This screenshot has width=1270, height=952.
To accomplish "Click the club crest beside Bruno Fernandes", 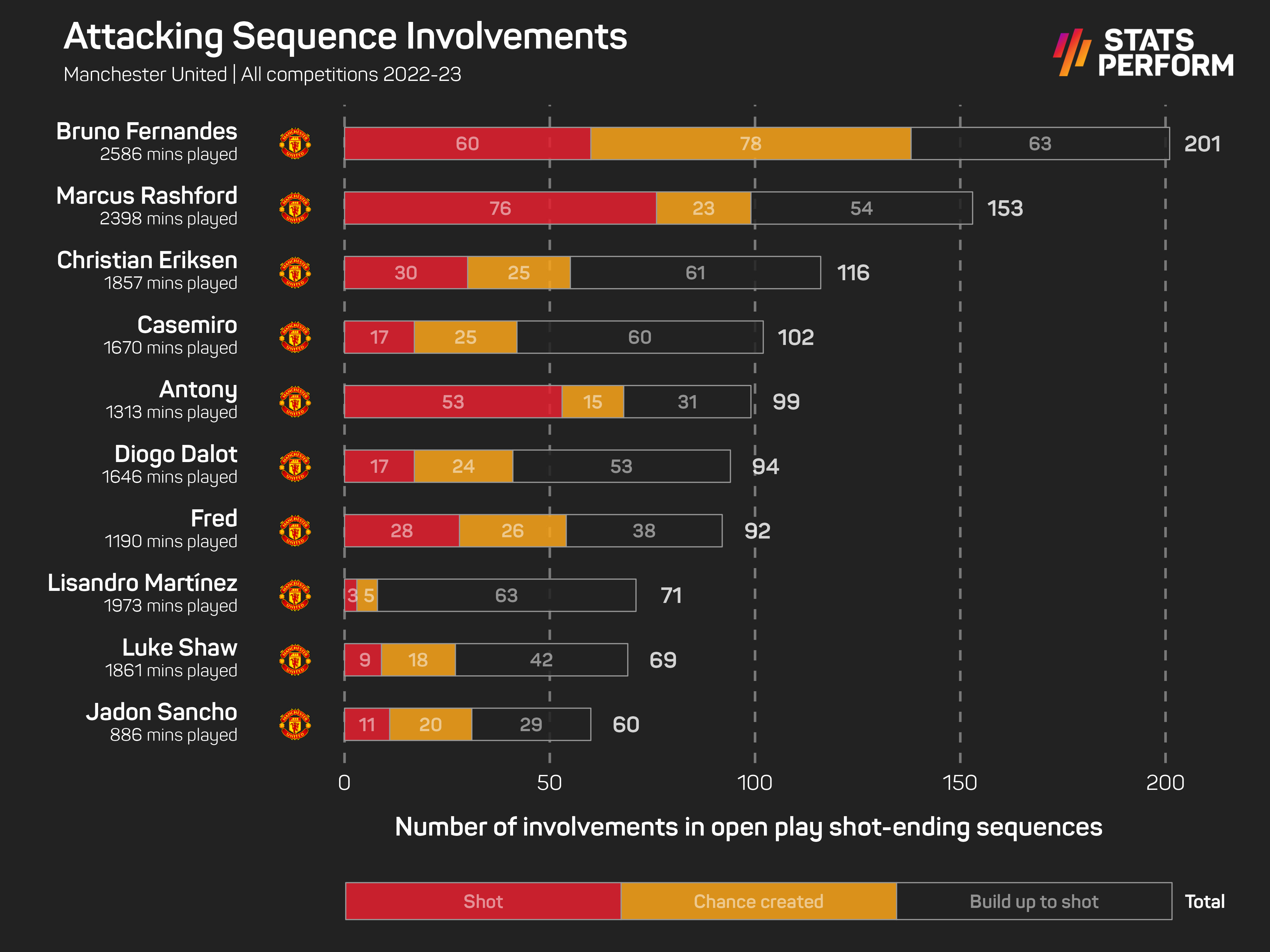I will [x=295, y=143].
